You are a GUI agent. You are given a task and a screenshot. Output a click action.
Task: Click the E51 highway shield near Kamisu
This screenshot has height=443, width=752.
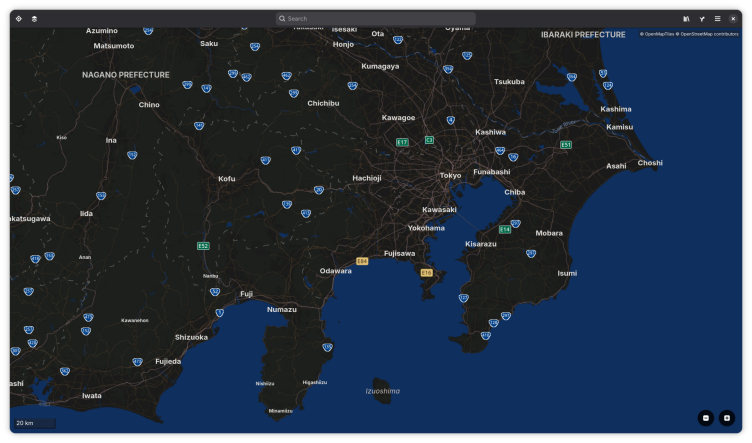(566, 145)
